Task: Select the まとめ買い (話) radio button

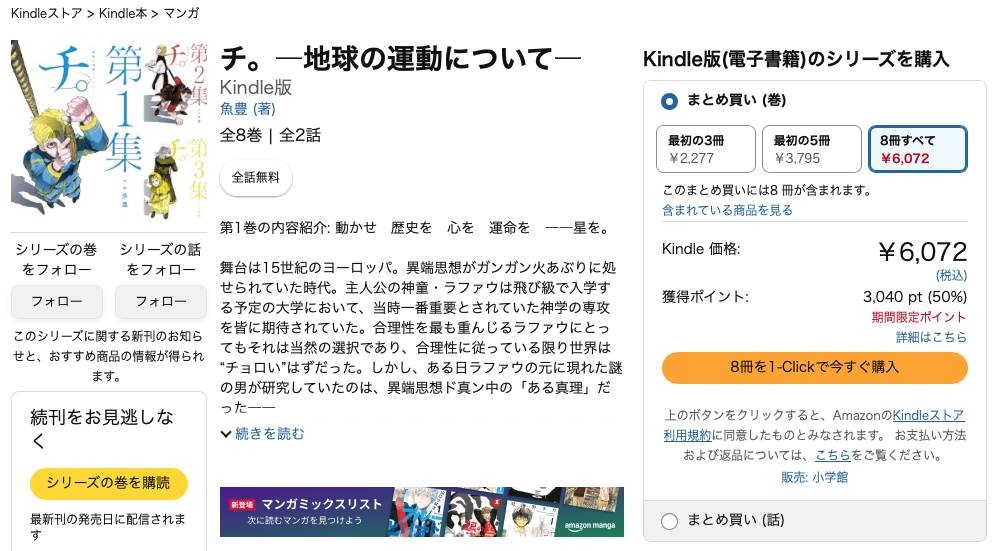Action: point(669,521)
